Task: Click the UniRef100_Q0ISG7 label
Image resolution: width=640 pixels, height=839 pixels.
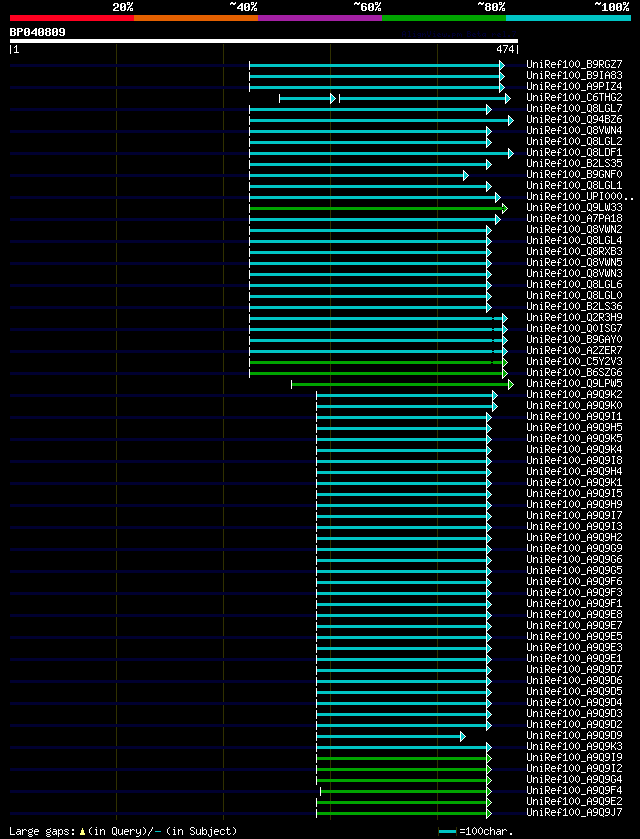Action: pyautogui.click(x=574, y=328)
